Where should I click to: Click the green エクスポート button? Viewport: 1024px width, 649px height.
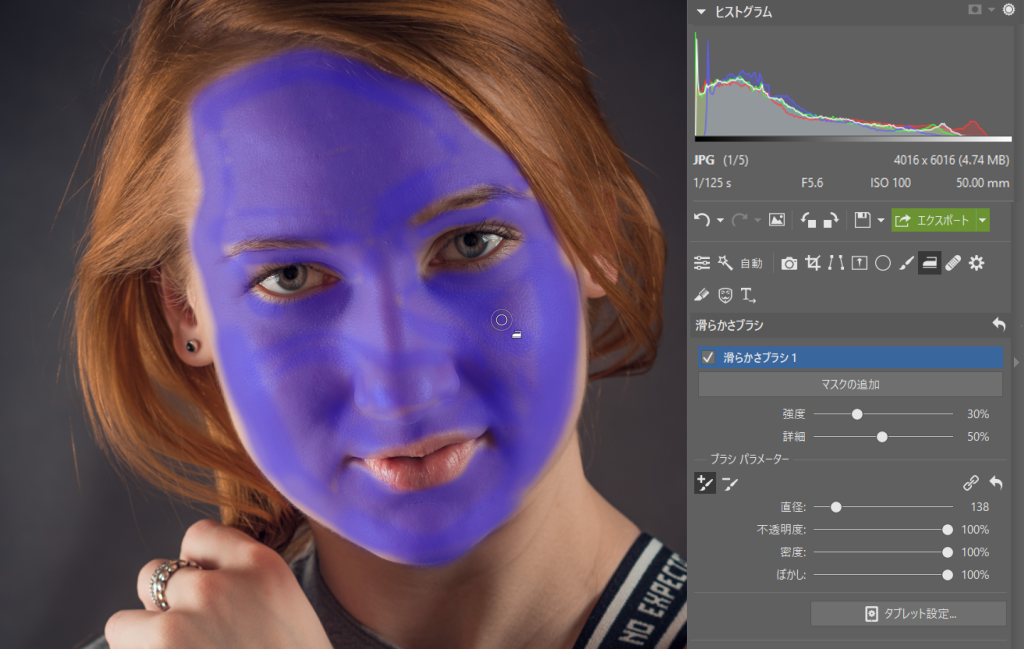(933, 220)
